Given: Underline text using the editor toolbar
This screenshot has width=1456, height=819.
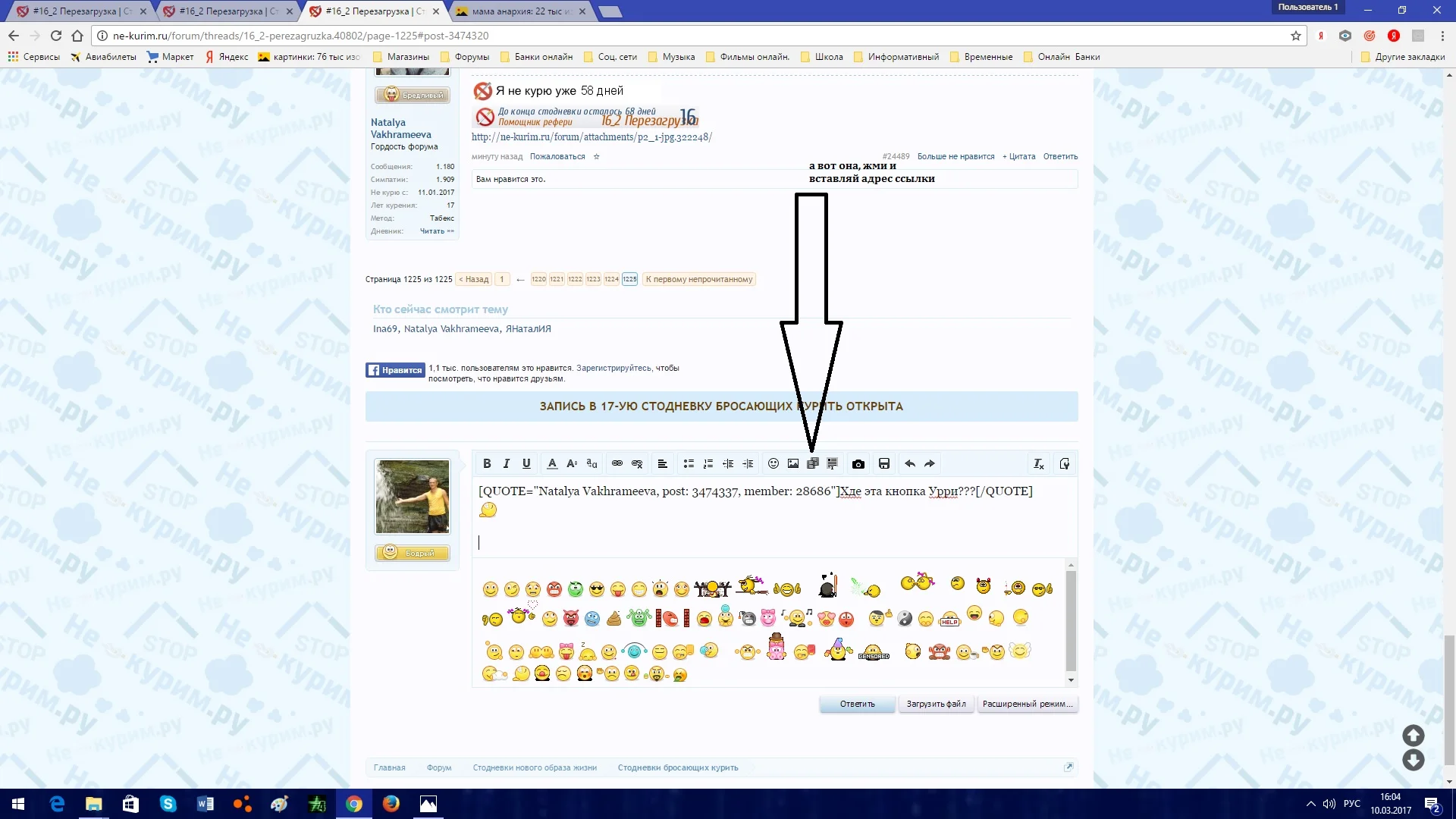Looking at the screenshot, I should point(526,463).
